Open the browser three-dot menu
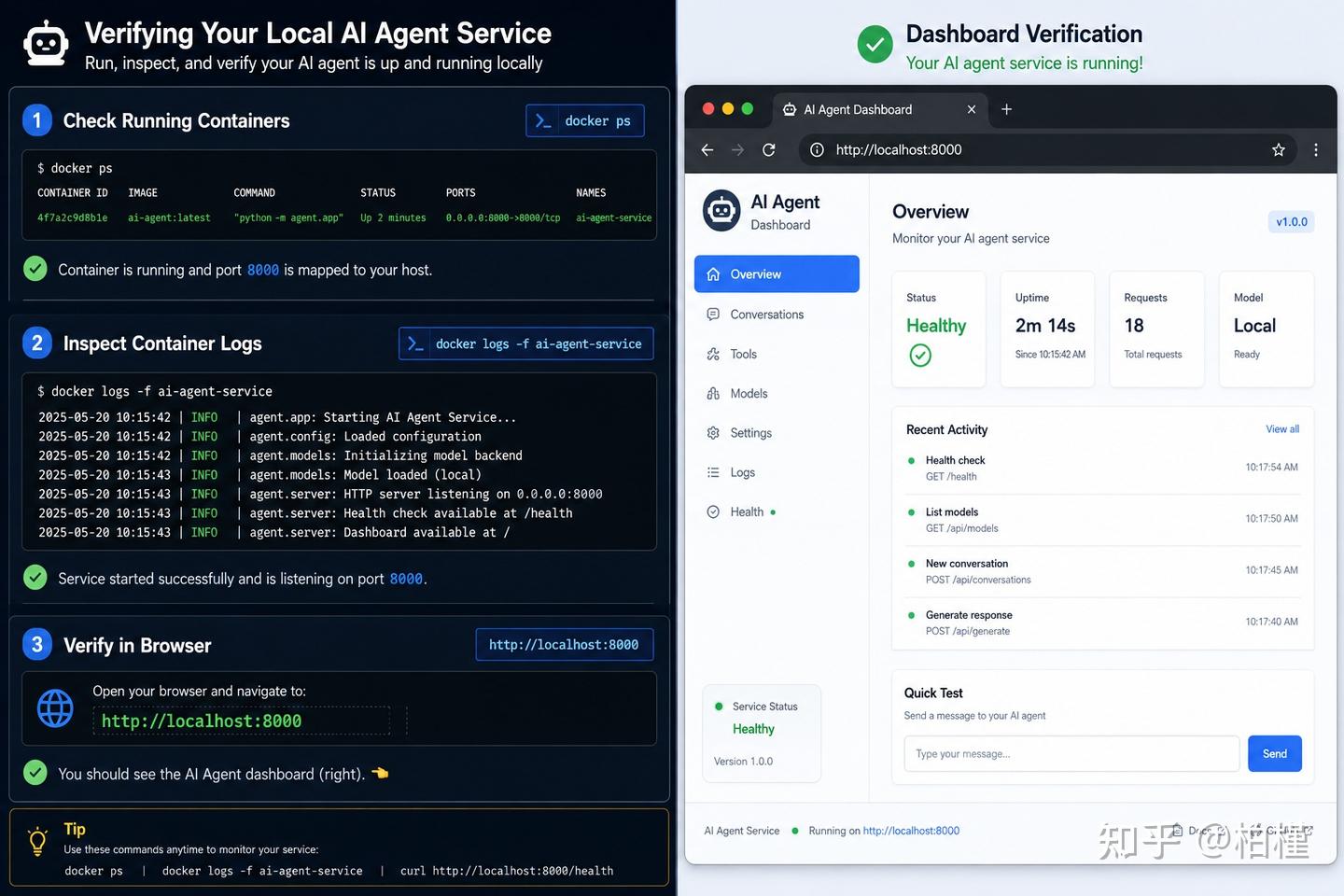1344x896 pixels. [x=1316, y=149]
